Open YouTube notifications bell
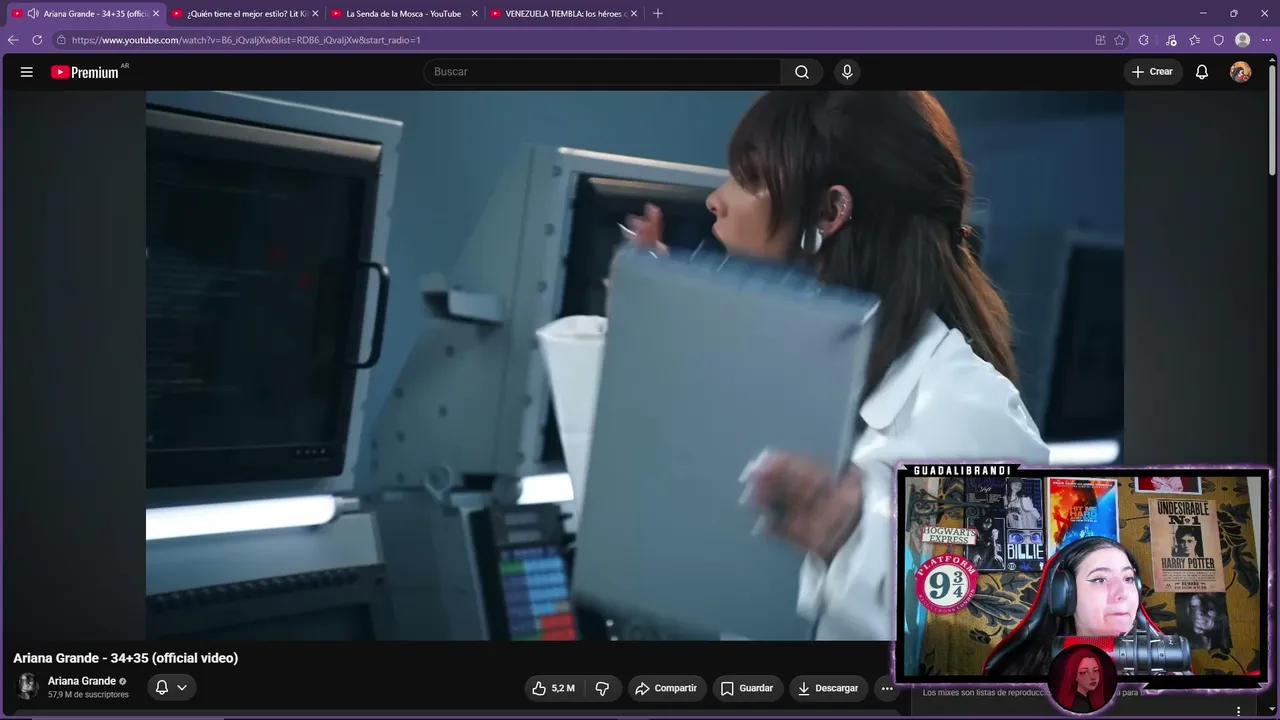 coord(1202,72)
